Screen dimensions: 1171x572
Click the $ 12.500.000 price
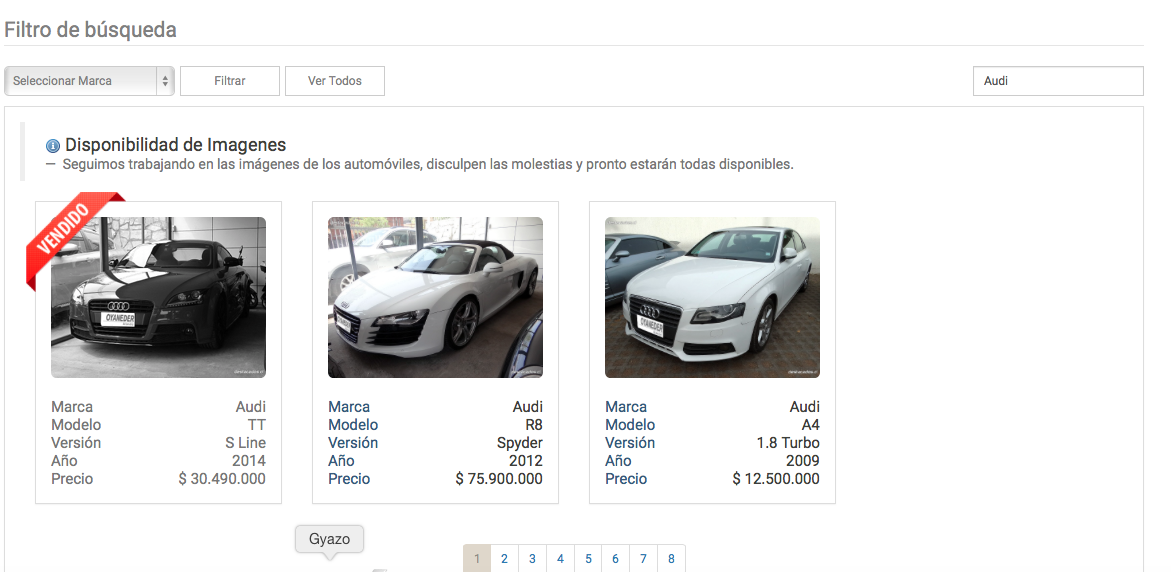tap(776, 479)
